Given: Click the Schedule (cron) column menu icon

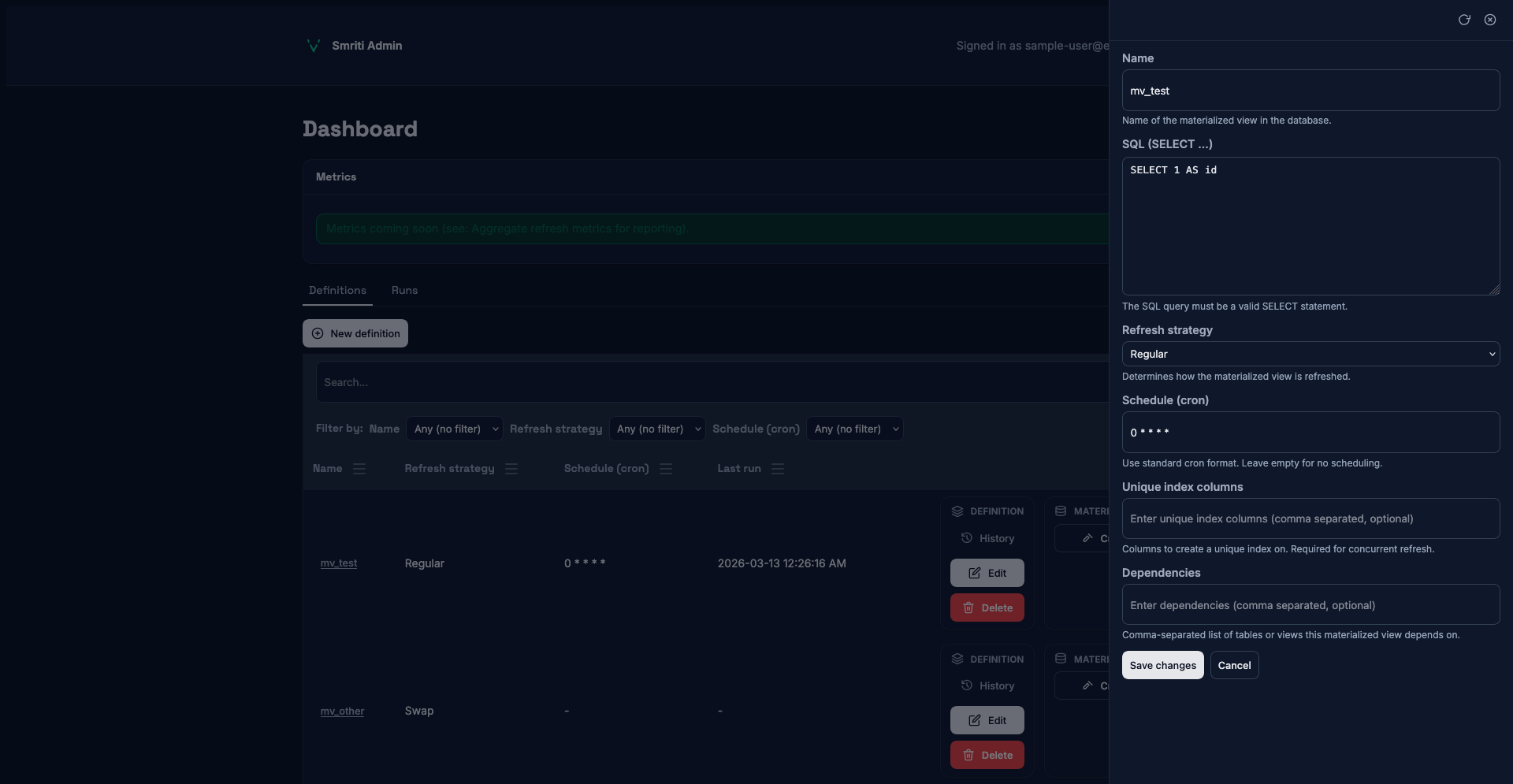Looking at the screenshot, I should (x=666, y=469).
